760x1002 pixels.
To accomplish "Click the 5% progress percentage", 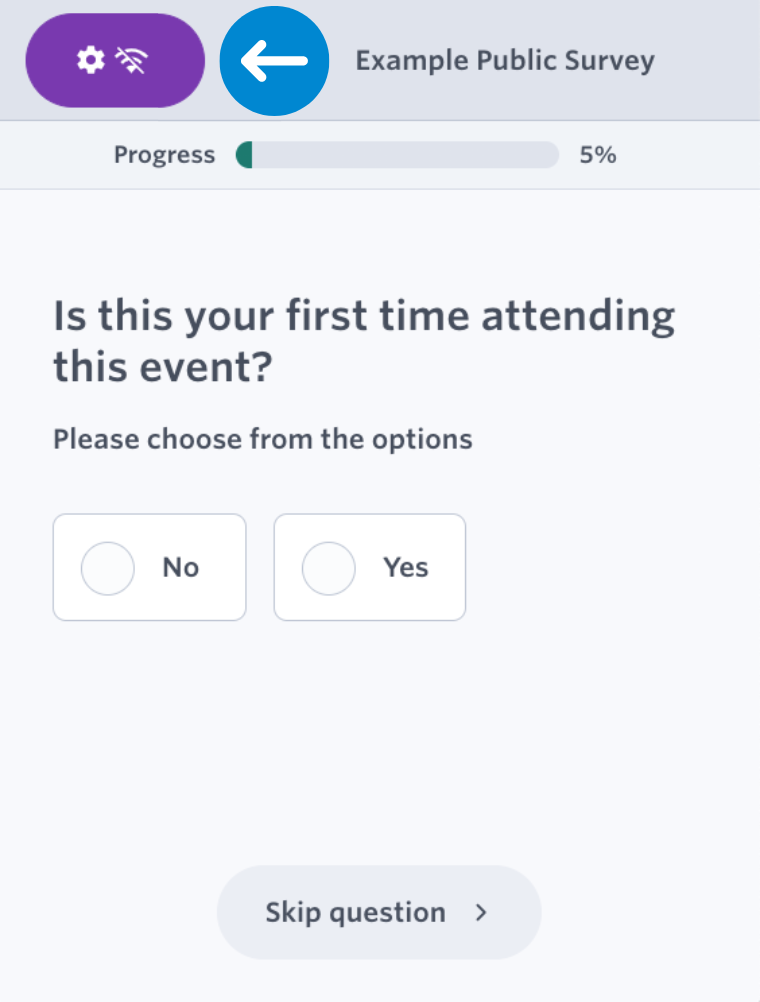I will pos(598,155).
